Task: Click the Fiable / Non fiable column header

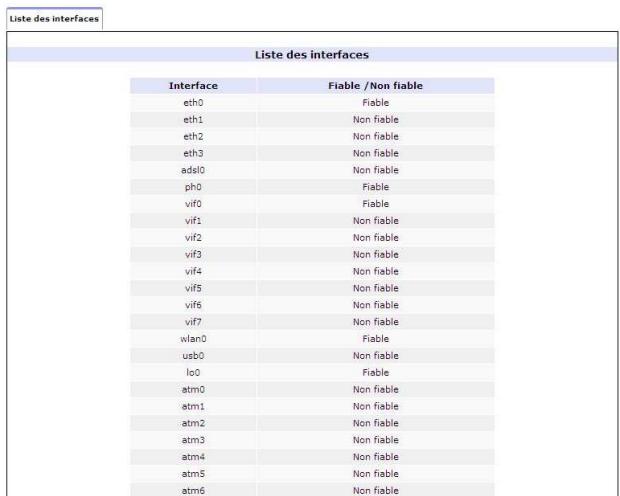Action: 375,86
